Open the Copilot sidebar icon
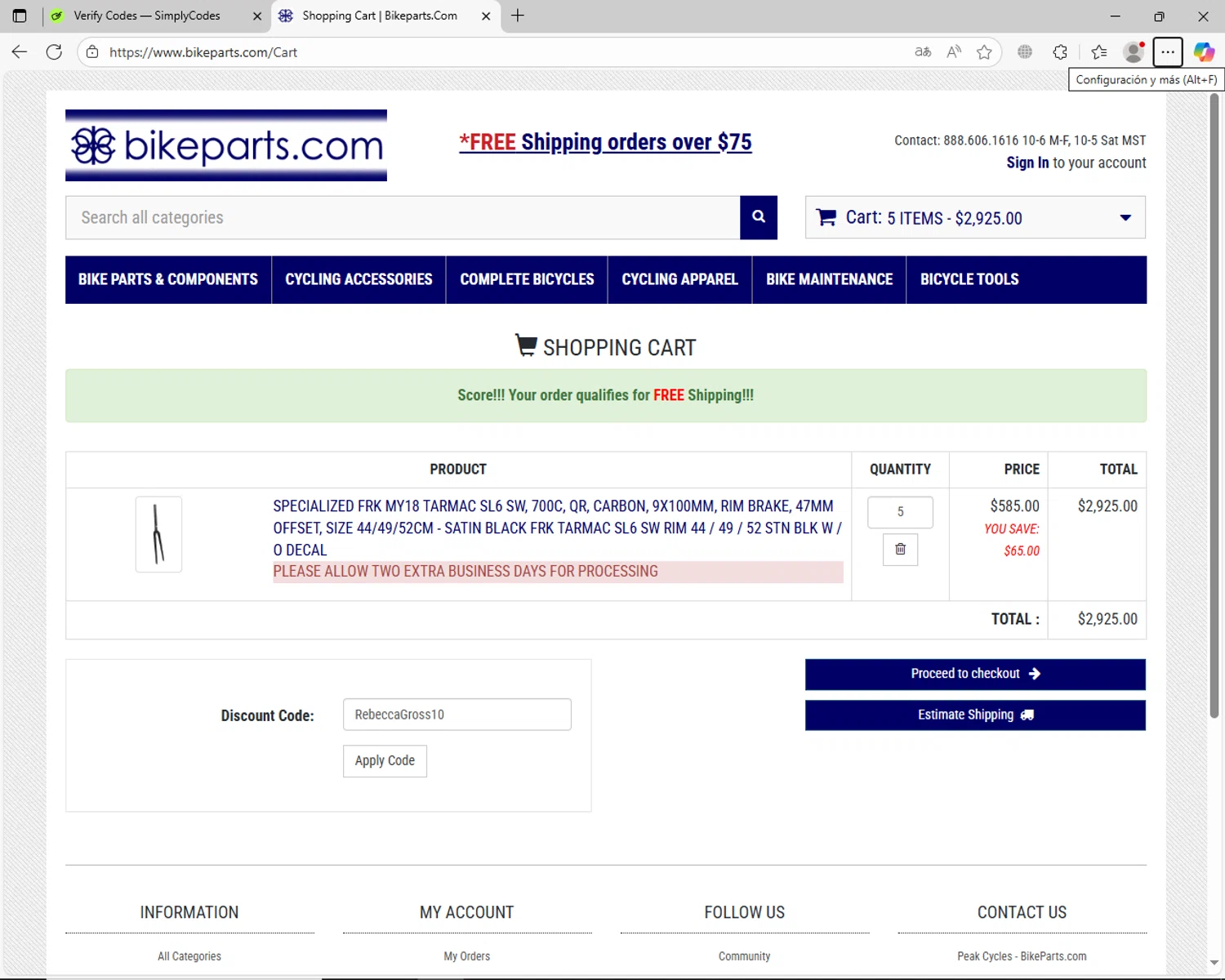The image size is (1225, 980). point(1204,52)
